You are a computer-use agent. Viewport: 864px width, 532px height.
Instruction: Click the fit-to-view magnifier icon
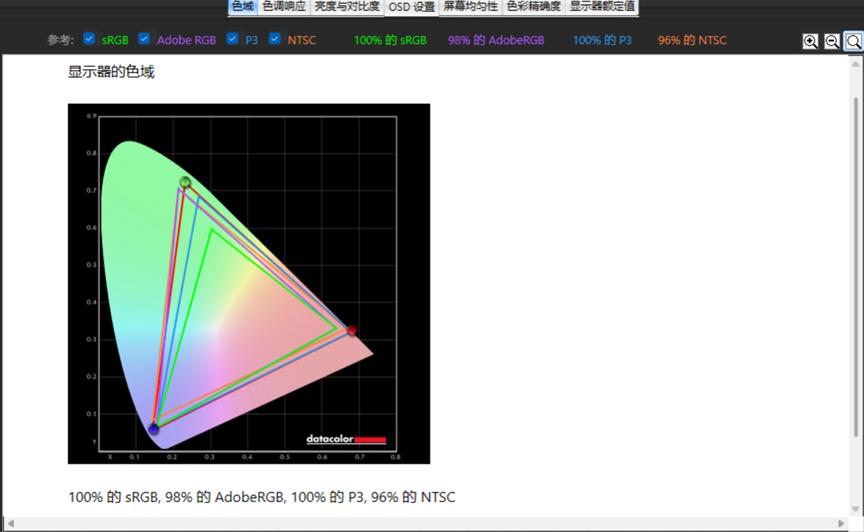point(853,41)
